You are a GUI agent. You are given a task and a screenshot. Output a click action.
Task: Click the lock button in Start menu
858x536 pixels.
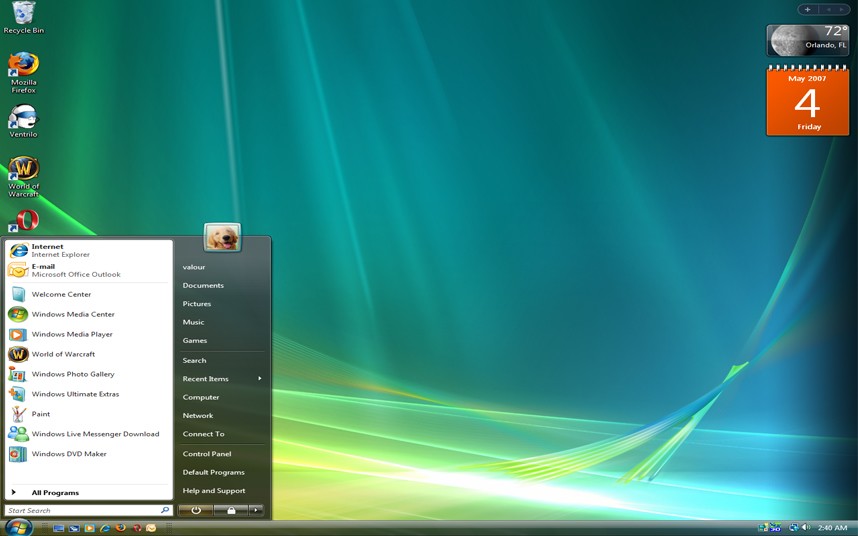click(231, 510)
